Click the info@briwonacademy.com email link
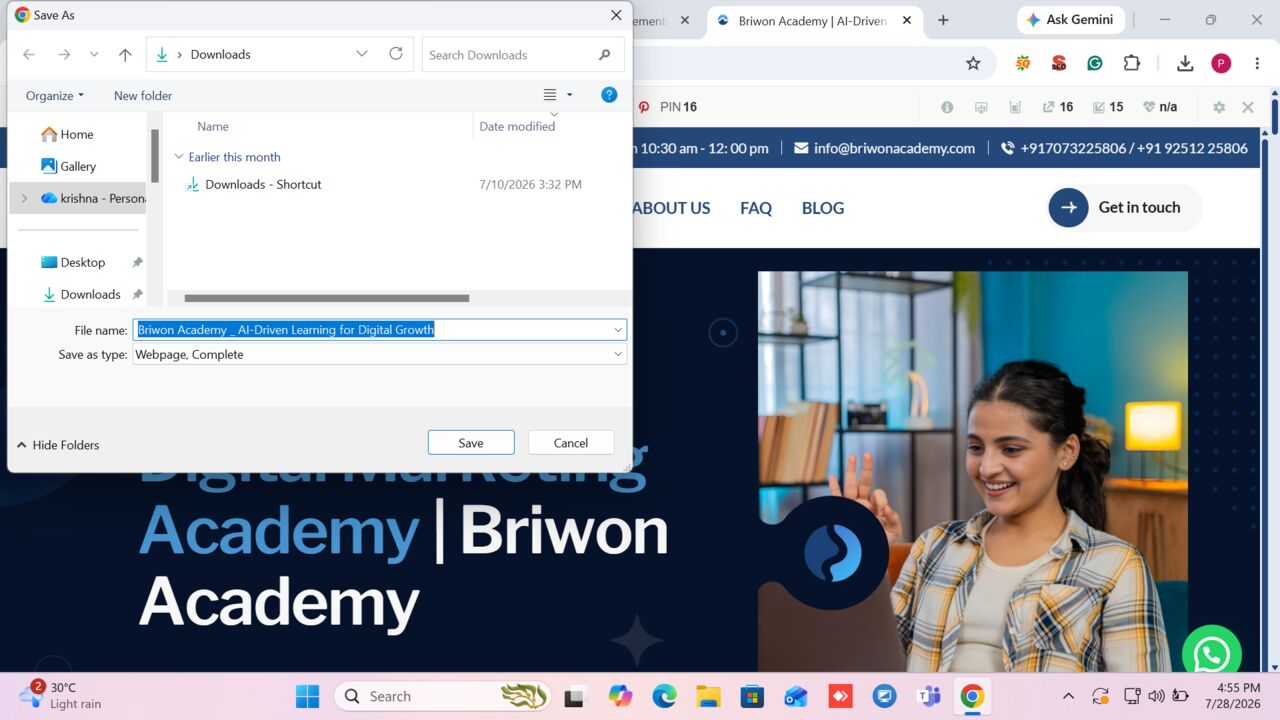This screenshot has width=1280, height=720. pyautogui.click(x=884, y=148)
